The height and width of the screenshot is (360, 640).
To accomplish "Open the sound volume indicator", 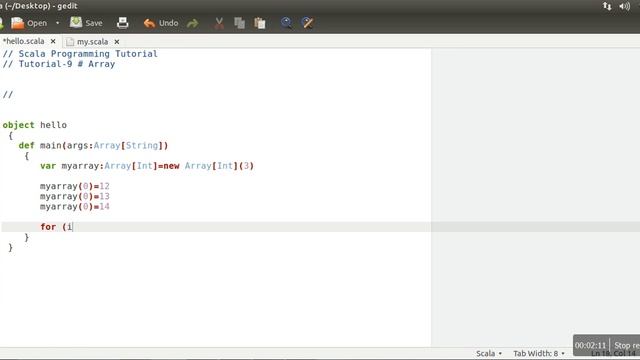I will pos(624,6).
